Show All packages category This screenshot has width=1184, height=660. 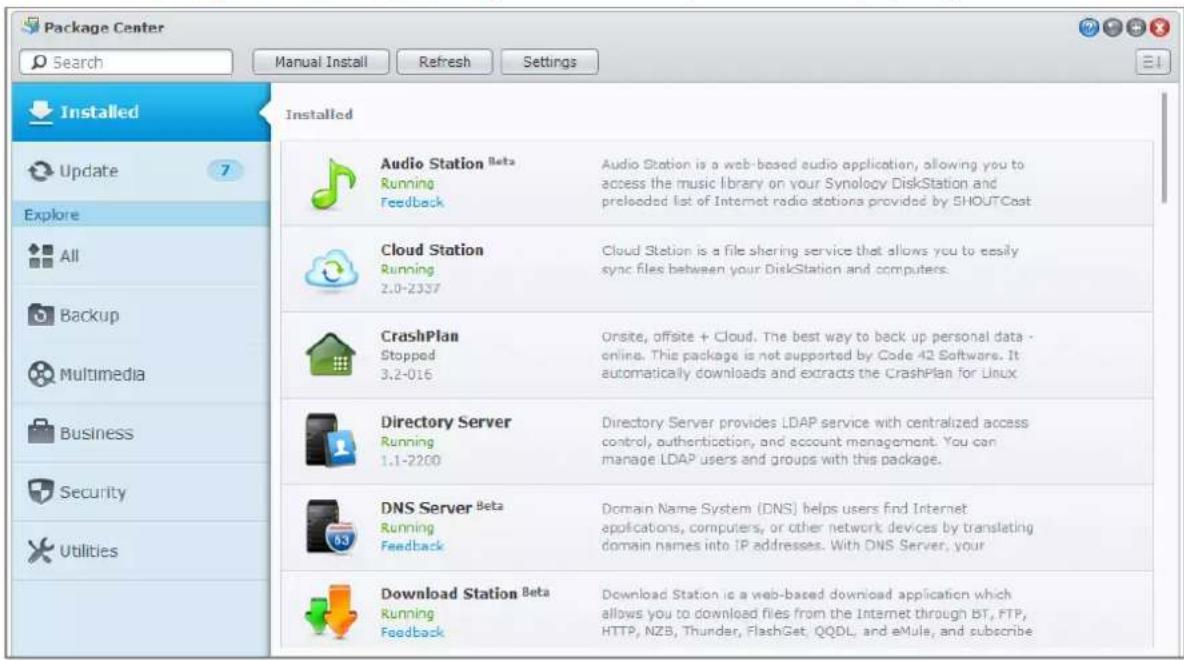click(140, 256)
